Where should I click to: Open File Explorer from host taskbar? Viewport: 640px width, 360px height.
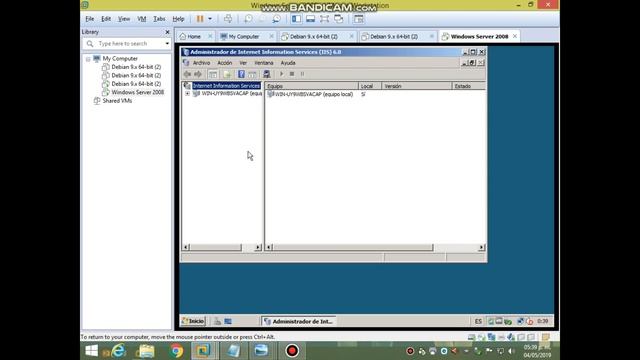[x=147, y=351]
